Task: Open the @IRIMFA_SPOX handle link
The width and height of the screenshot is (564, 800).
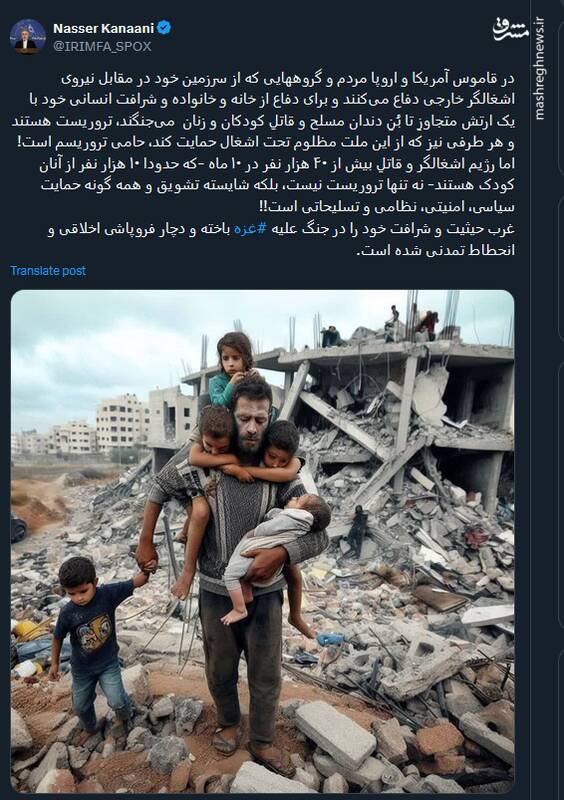Action: coord(102,46)
